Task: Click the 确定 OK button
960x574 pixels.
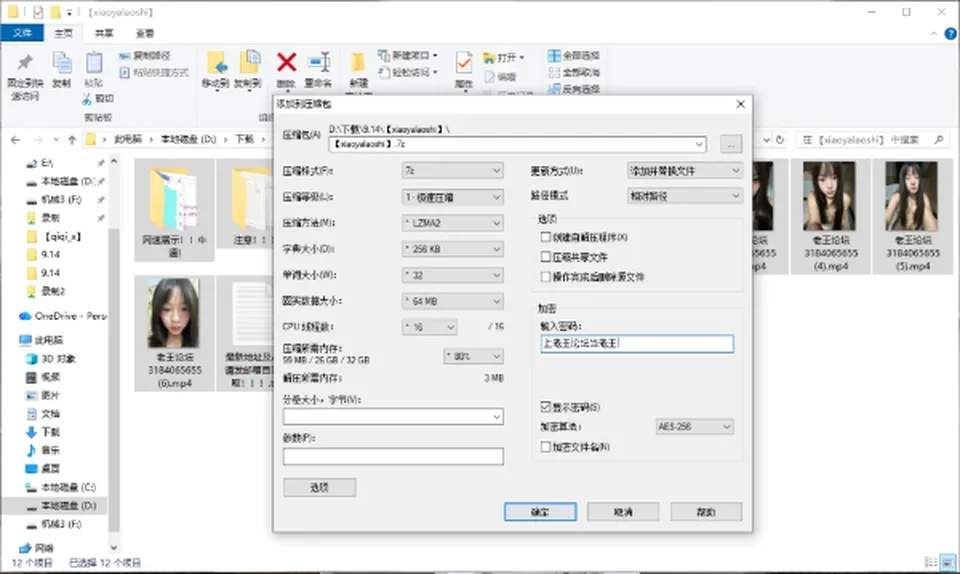Action: (x=540, y=512)
